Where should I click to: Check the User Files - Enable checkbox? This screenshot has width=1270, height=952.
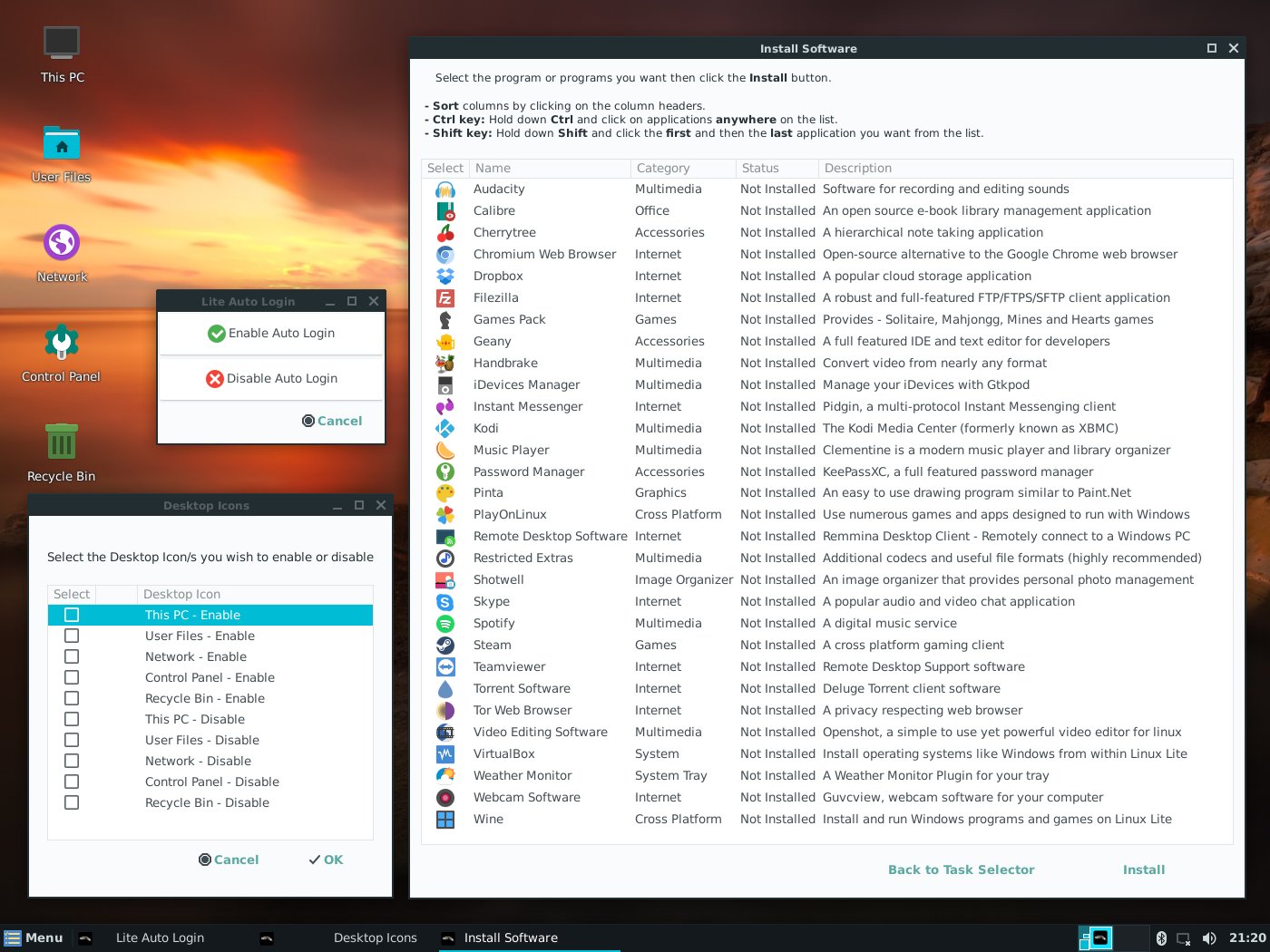coord(72,636)
